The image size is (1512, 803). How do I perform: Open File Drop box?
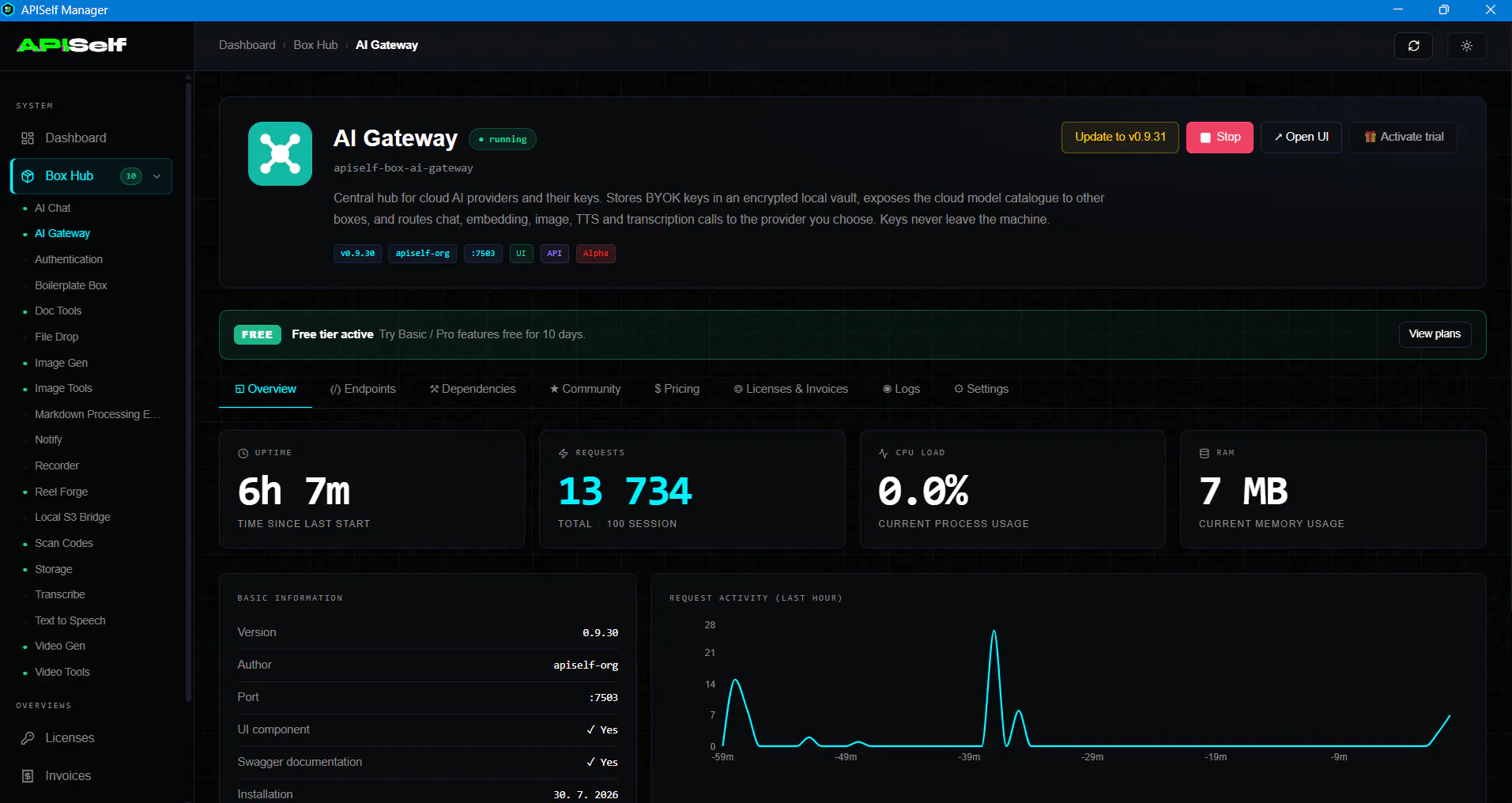click(57, 337)
